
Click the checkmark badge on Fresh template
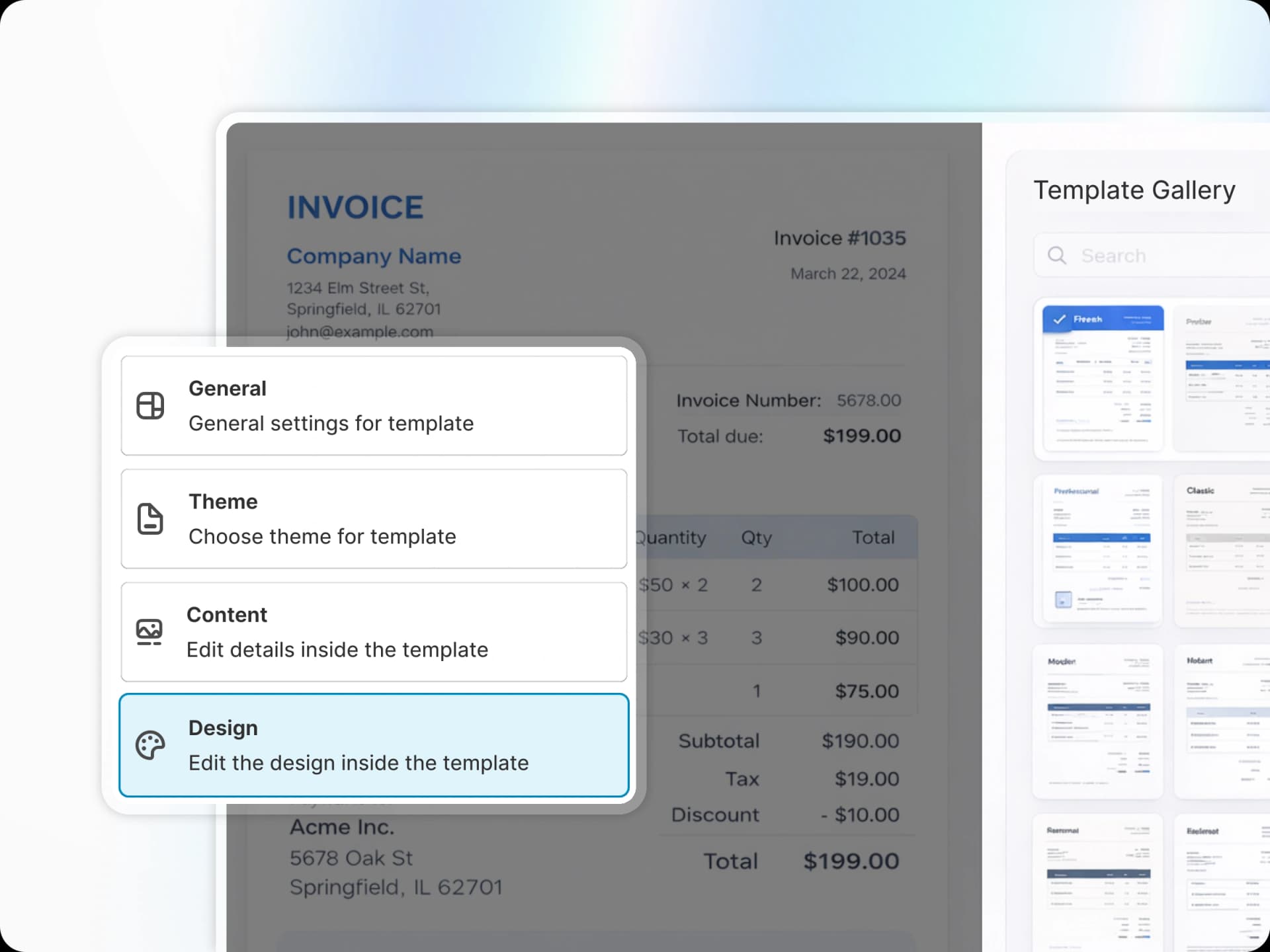tap(1061, 319)
